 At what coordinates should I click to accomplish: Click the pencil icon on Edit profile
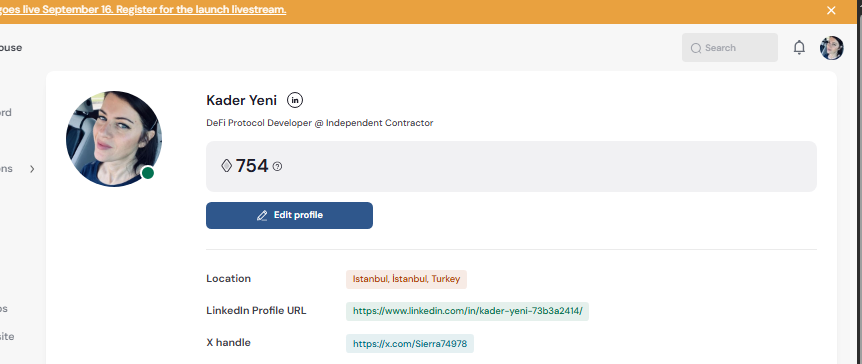(x=262, y=216)
